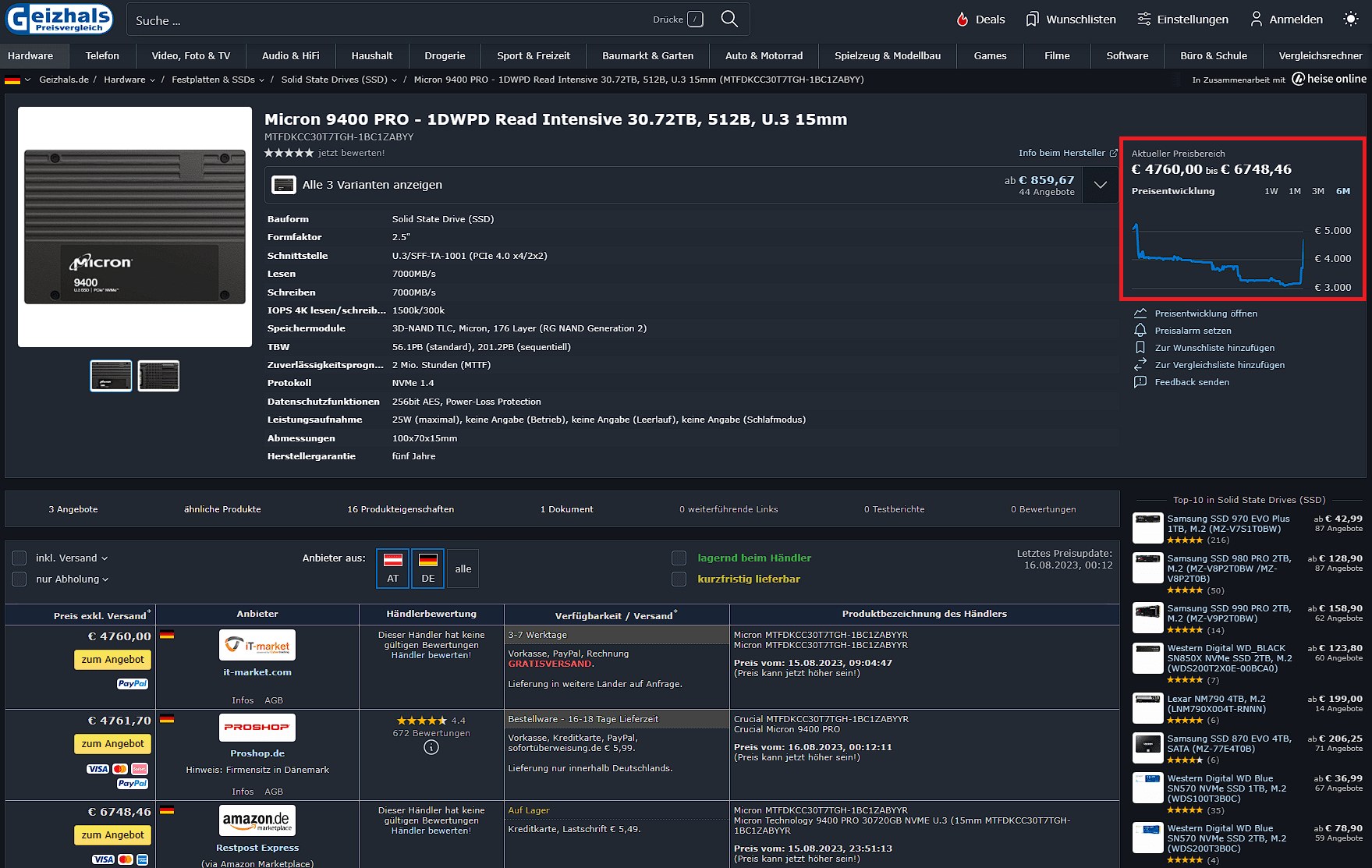Click zum Angebot for € 4760,00

tap(113, 660)
